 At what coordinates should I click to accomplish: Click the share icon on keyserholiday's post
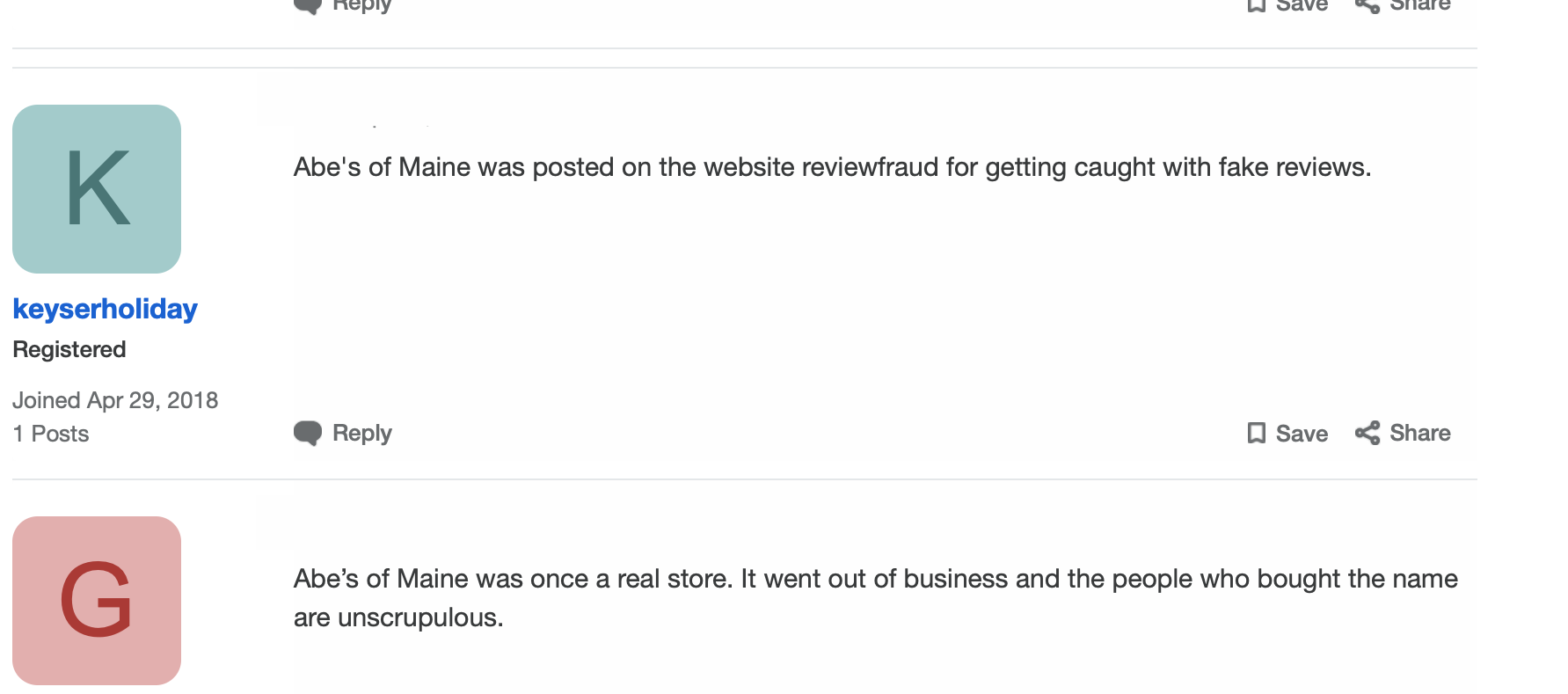1367,433
